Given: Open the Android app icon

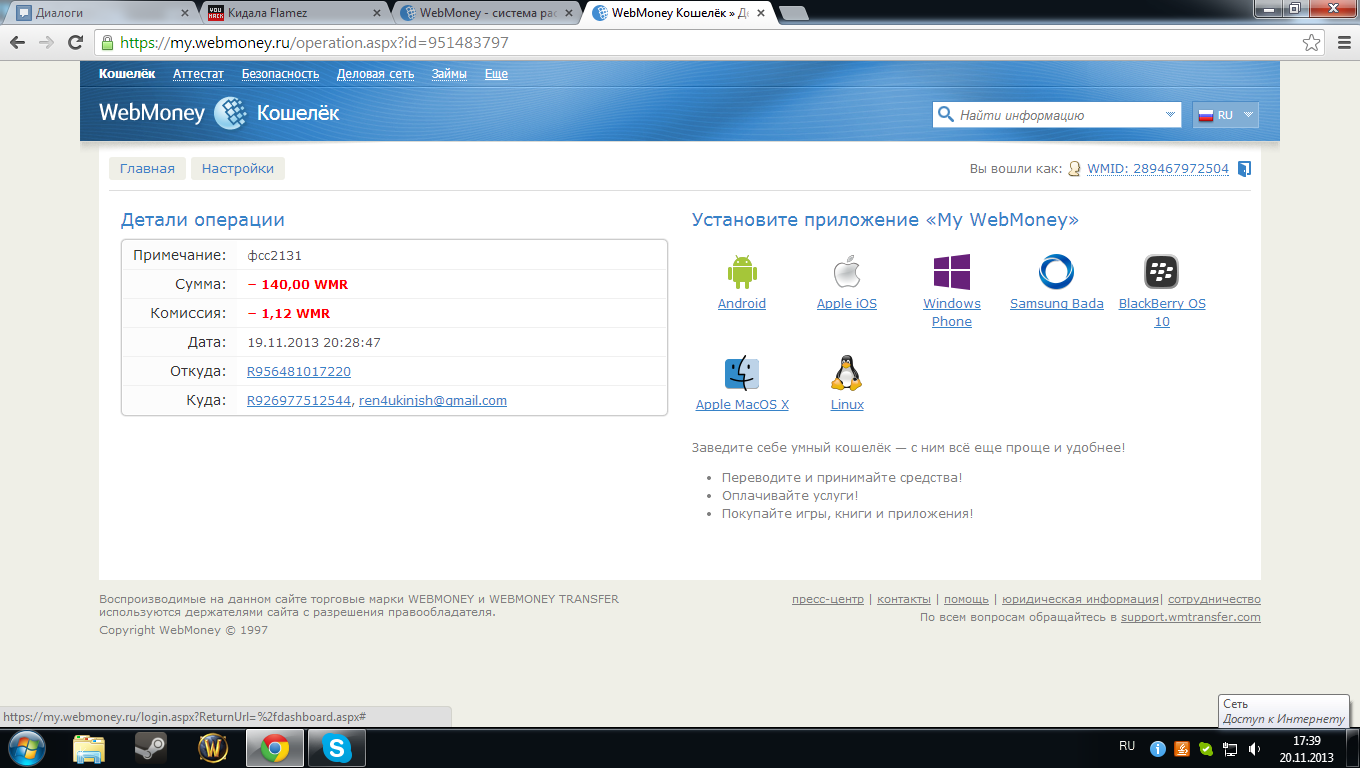Looking at the screenshot, I should [742, 272].
